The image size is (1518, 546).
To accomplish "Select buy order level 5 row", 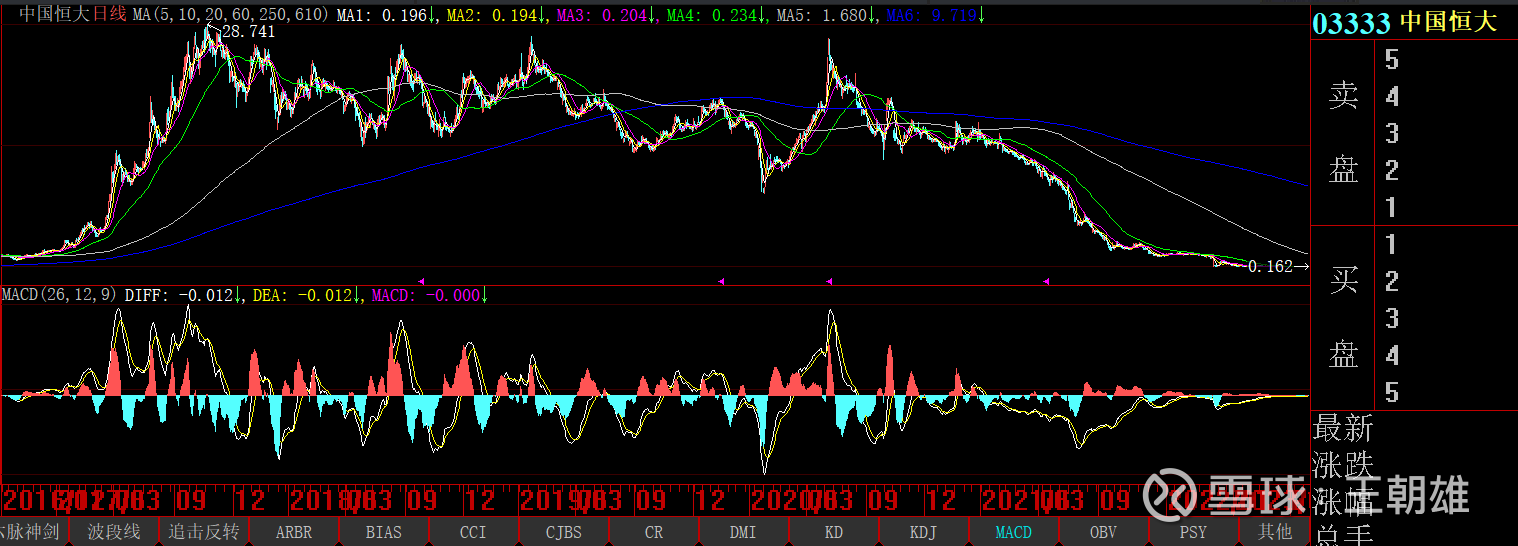I will (1446, 393).
